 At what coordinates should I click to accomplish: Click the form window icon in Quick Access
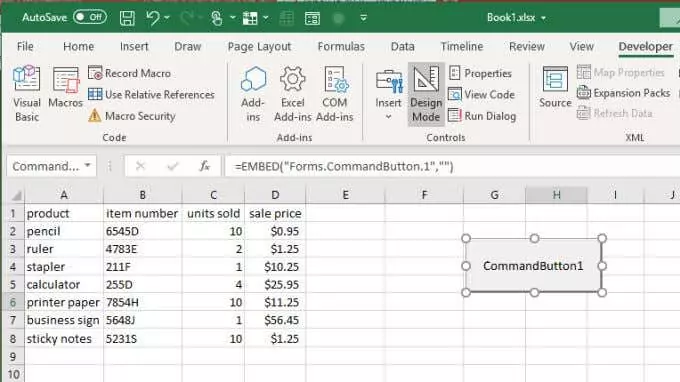click(312, 18)
